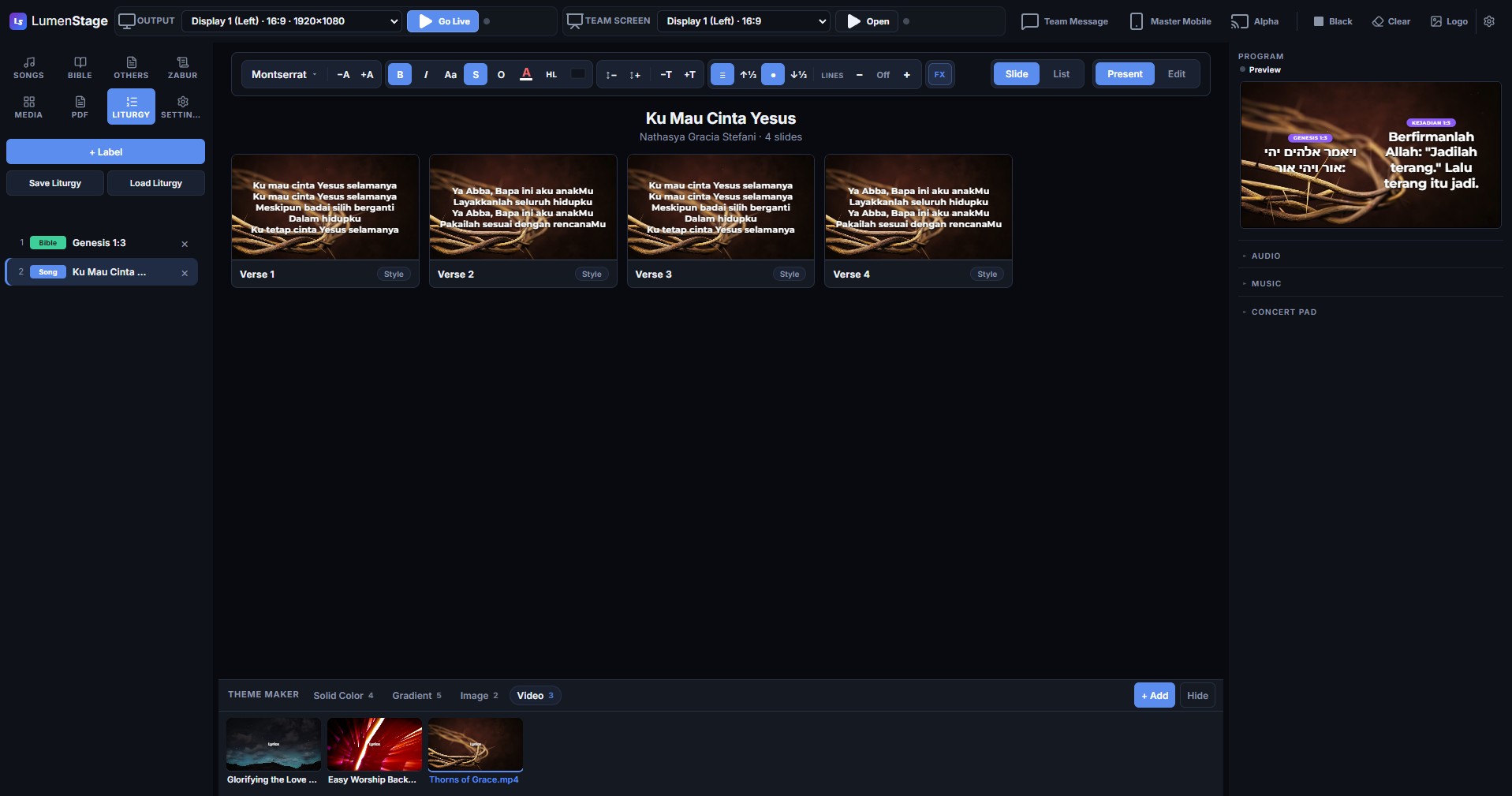
Task: Click the + Label button
Action: (x=106, y=151)
